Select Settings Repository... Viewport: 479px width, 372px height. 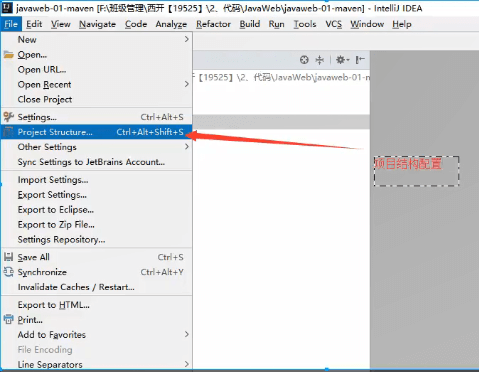[x=97, y=239]
